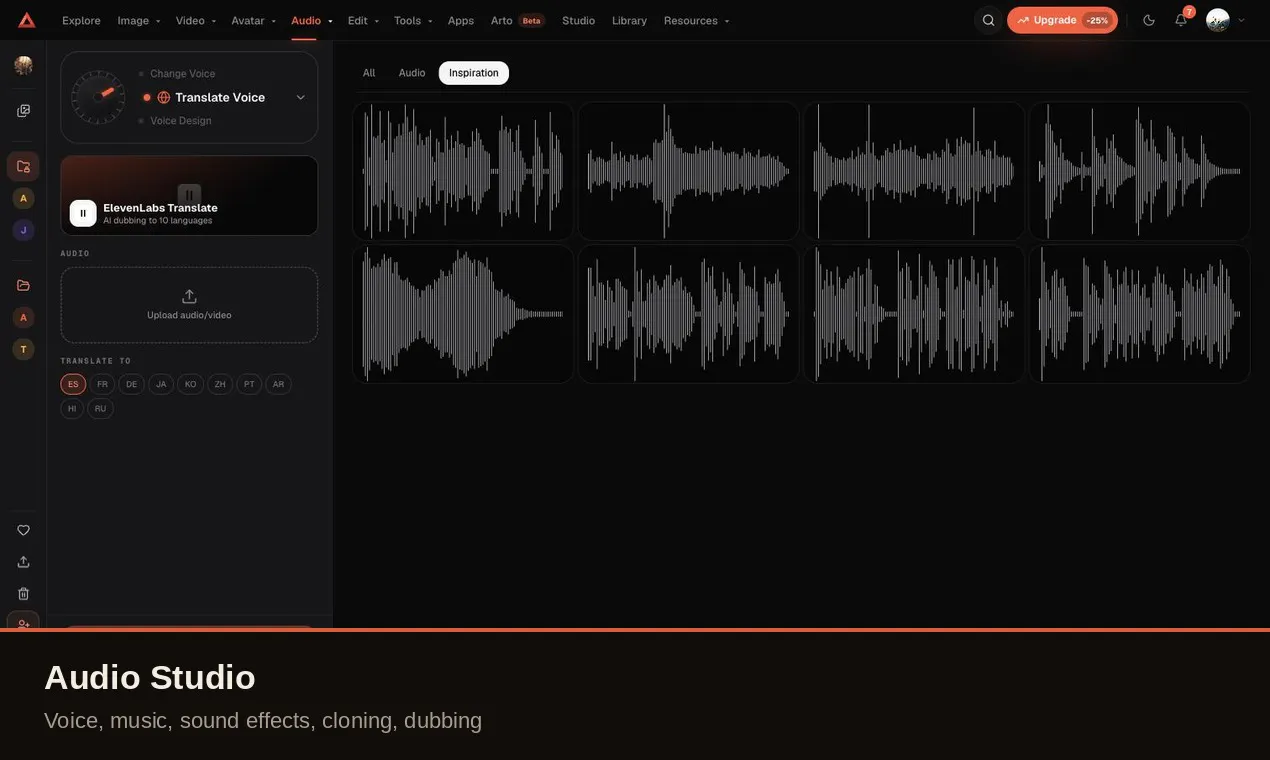Select the purple J workspace in the sidebar
This screenshot has height=760, width=1270.
(23, 230)
